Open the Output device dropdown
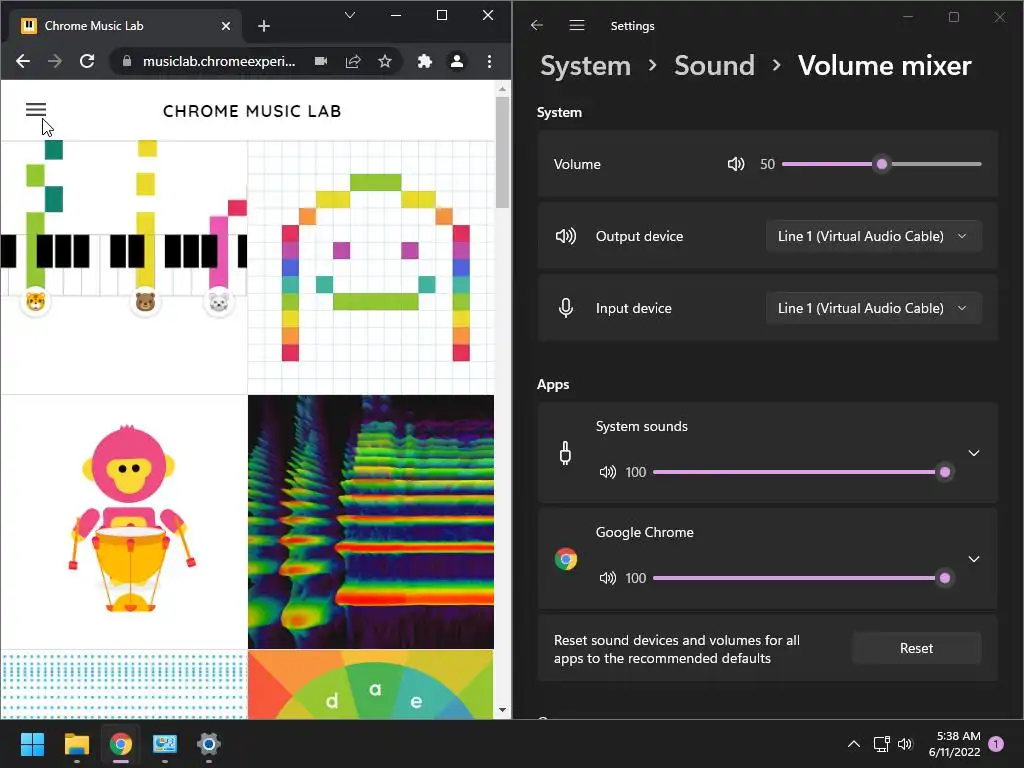Image resolution: width=1024 pixels, height=768 pixels. pos(874,236)
